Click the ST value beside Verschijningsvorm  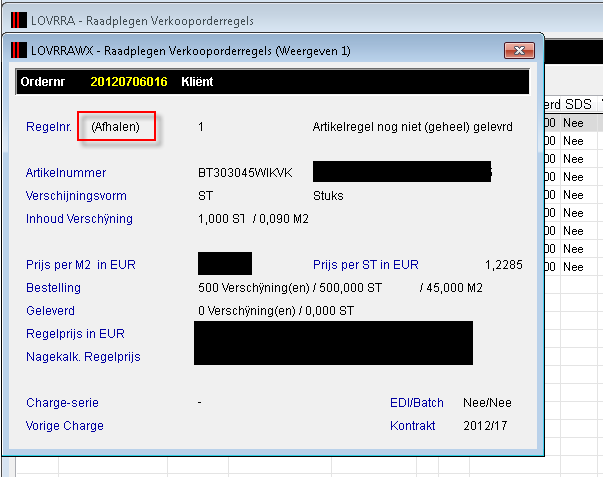point(205,196)
